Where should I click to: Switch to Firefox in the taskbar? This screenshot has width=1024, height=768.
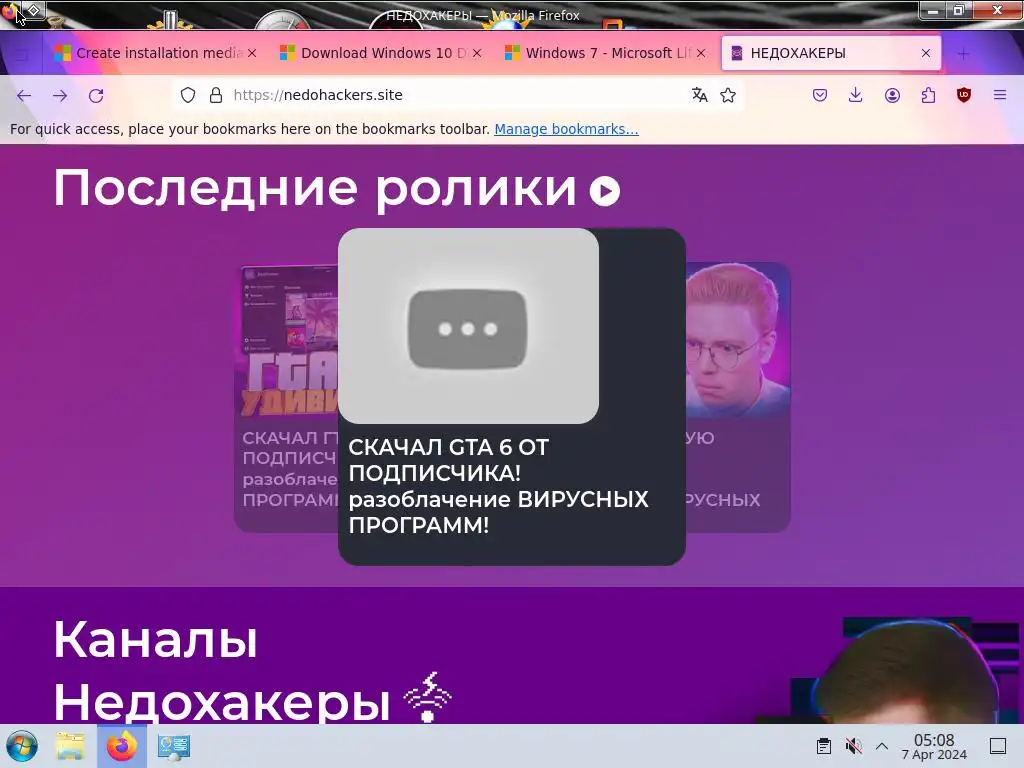click(x=122, y=746)
